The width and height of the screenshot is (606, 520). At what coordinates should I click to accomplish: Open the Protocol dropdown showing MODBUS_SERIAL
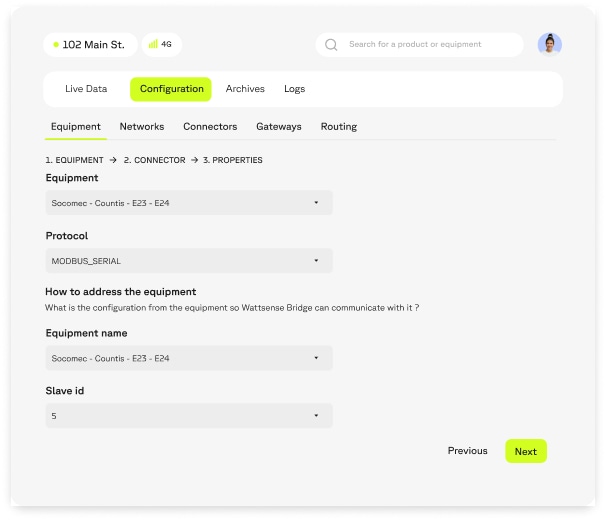pos(189,261)
